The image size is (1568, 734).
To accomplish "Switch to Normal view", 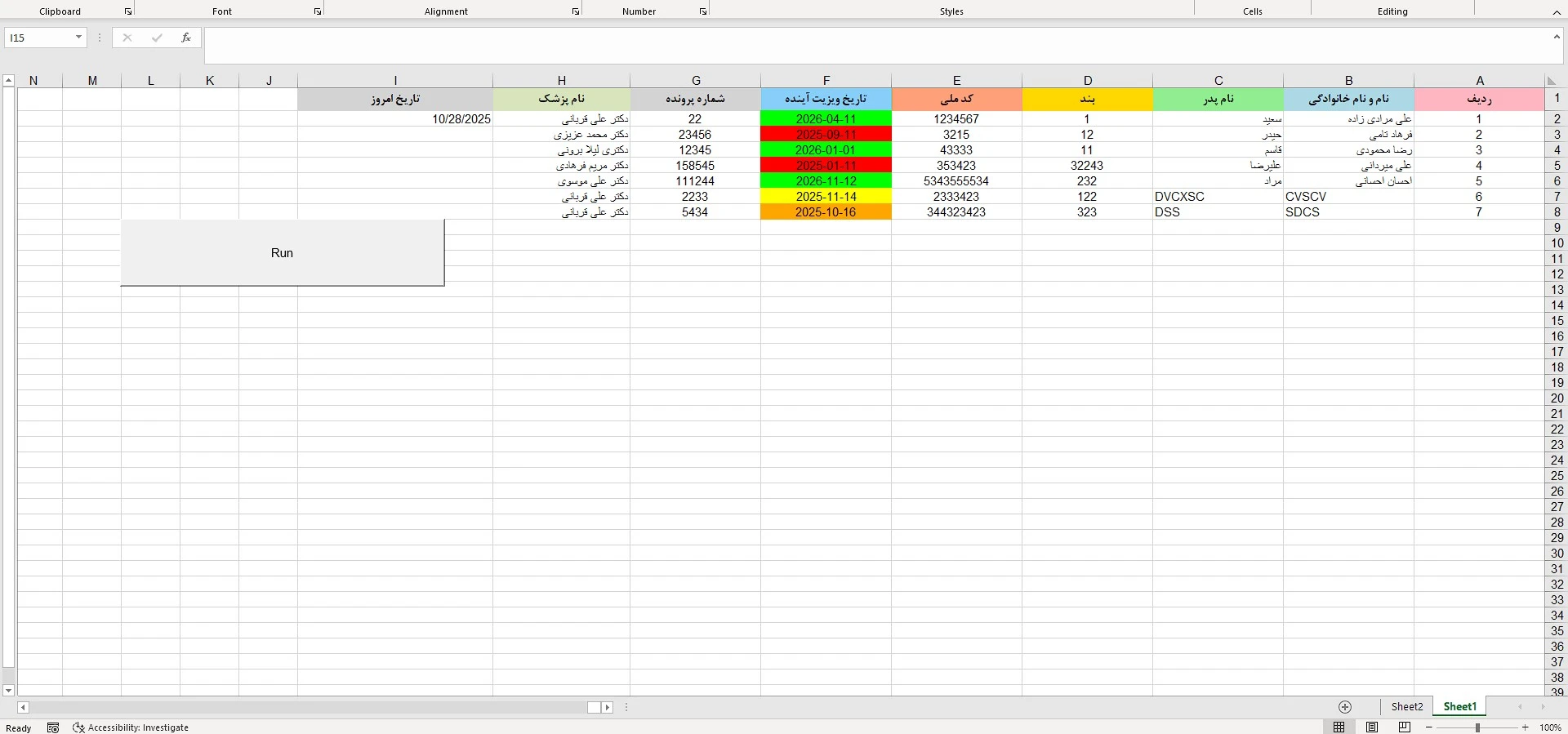I will [x=1339, y=727].
